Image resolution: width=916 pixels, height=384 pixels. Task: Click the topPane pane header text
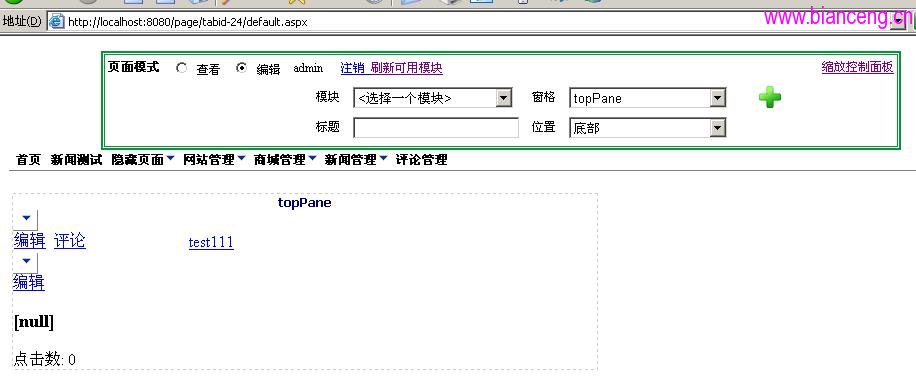click(304, 203)
